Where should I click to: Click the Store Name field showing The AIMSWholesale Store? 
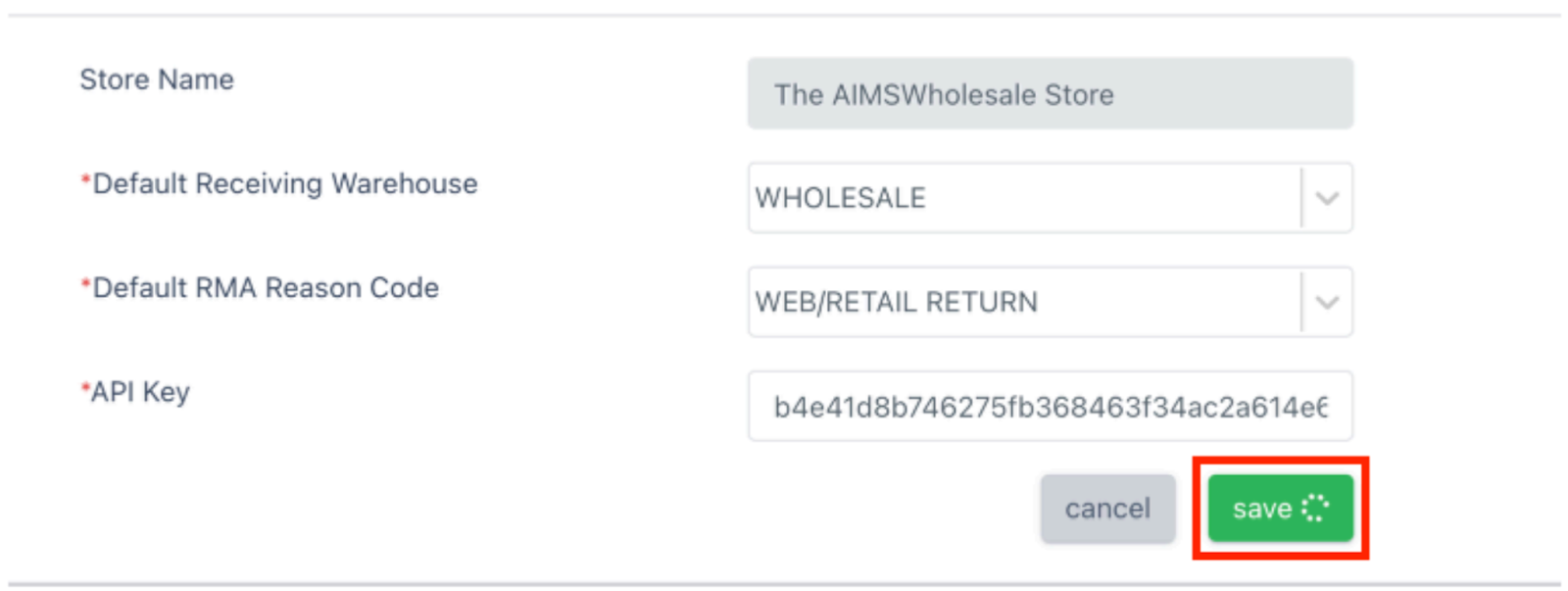[1049, 94]
